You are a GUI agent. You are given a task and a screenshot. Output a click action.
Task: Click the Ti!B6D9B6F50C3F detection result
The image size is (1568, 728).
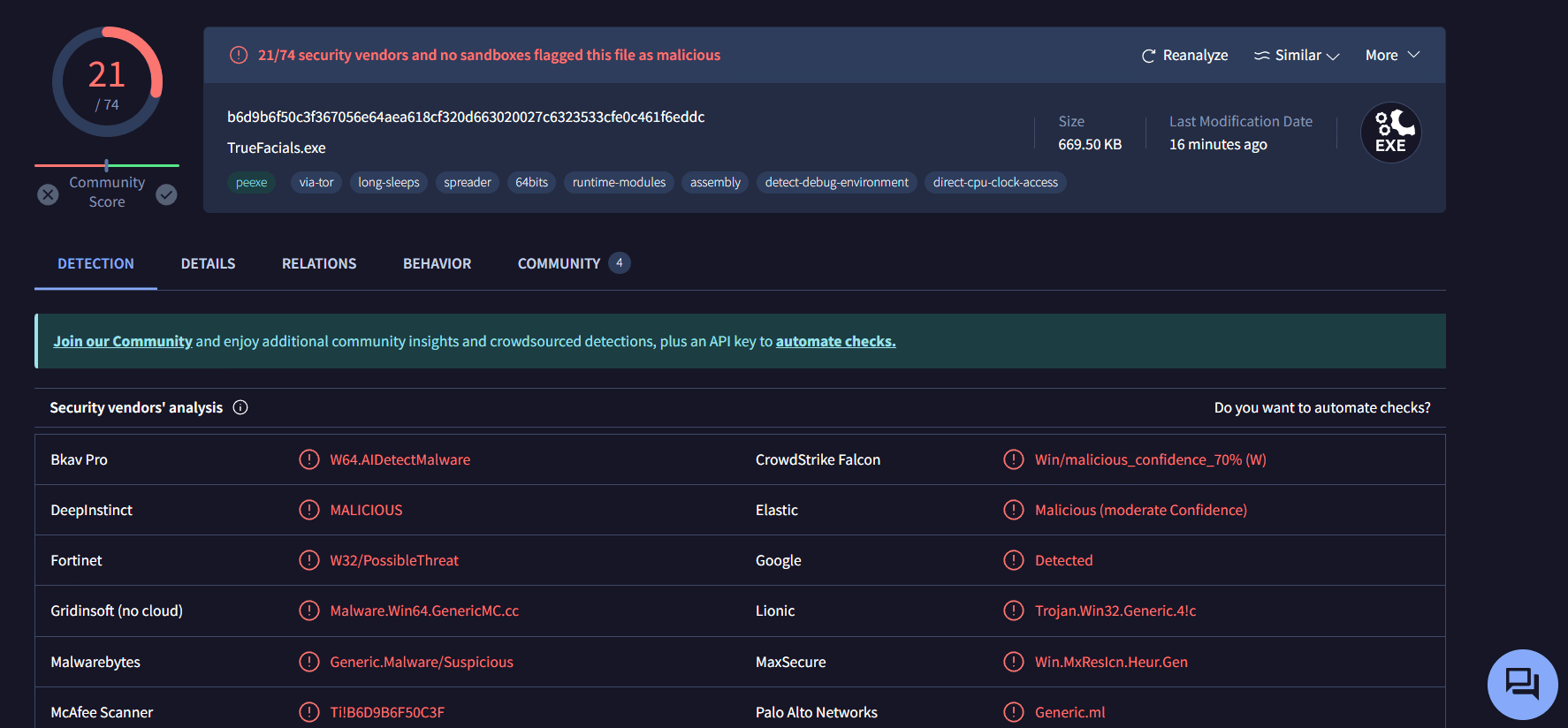tap(387, 712)
